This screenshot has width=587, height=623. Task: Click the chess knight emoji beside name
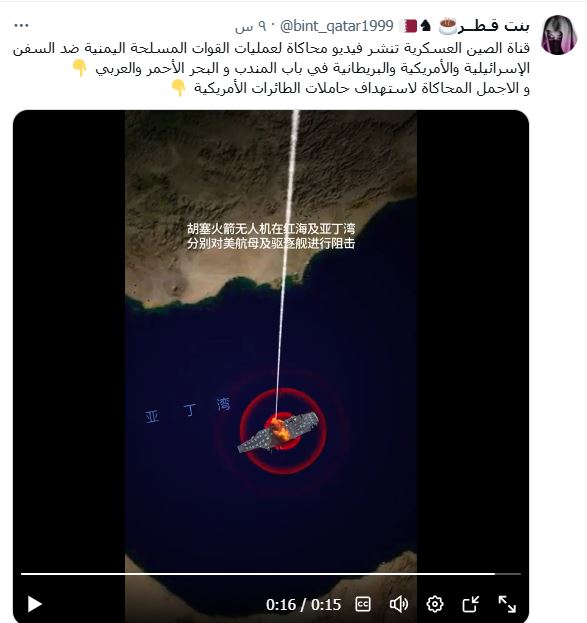pos(426,26)
